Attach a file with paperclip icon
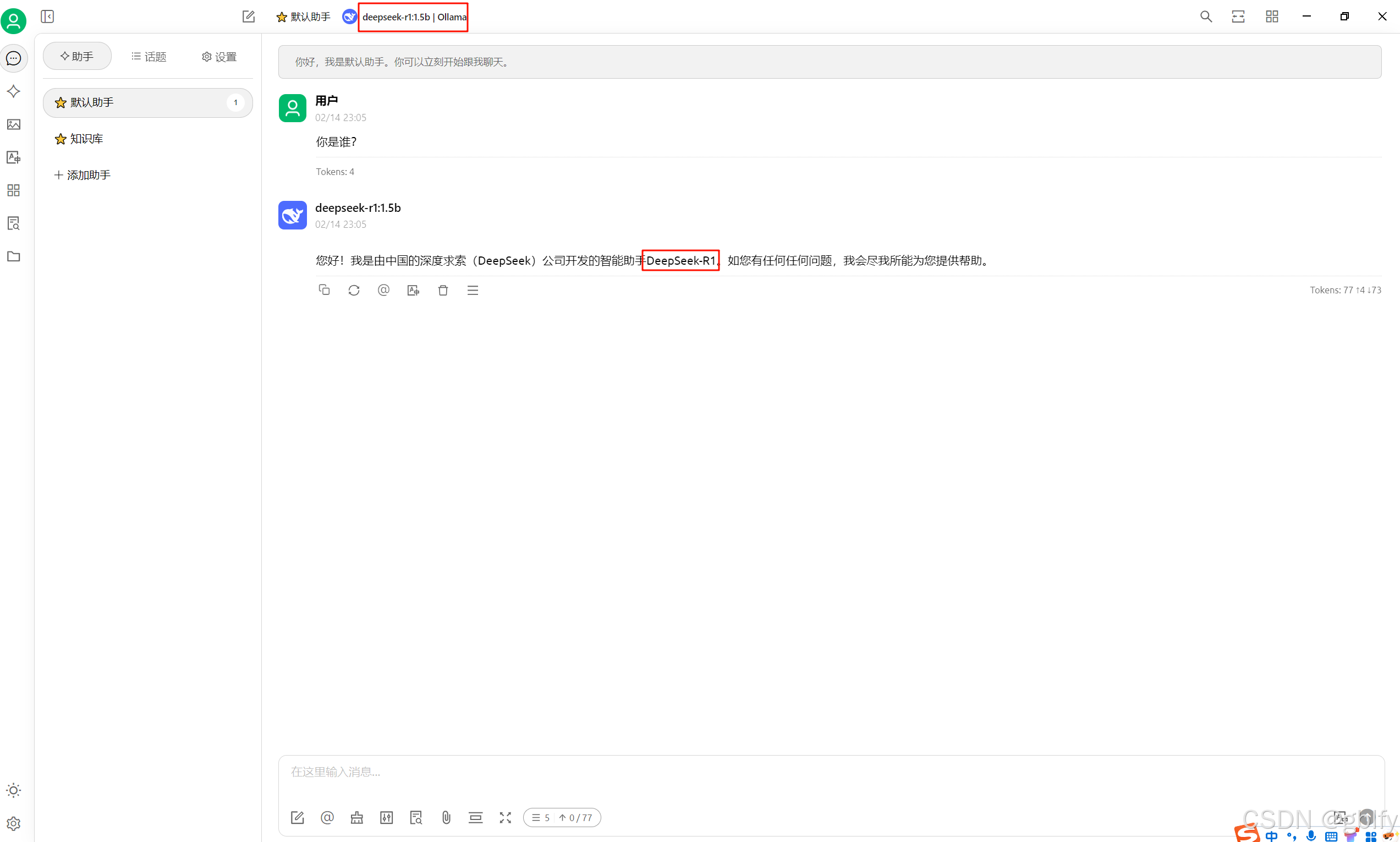This screenshot has height=842, width=1400. tap(446, 817)
